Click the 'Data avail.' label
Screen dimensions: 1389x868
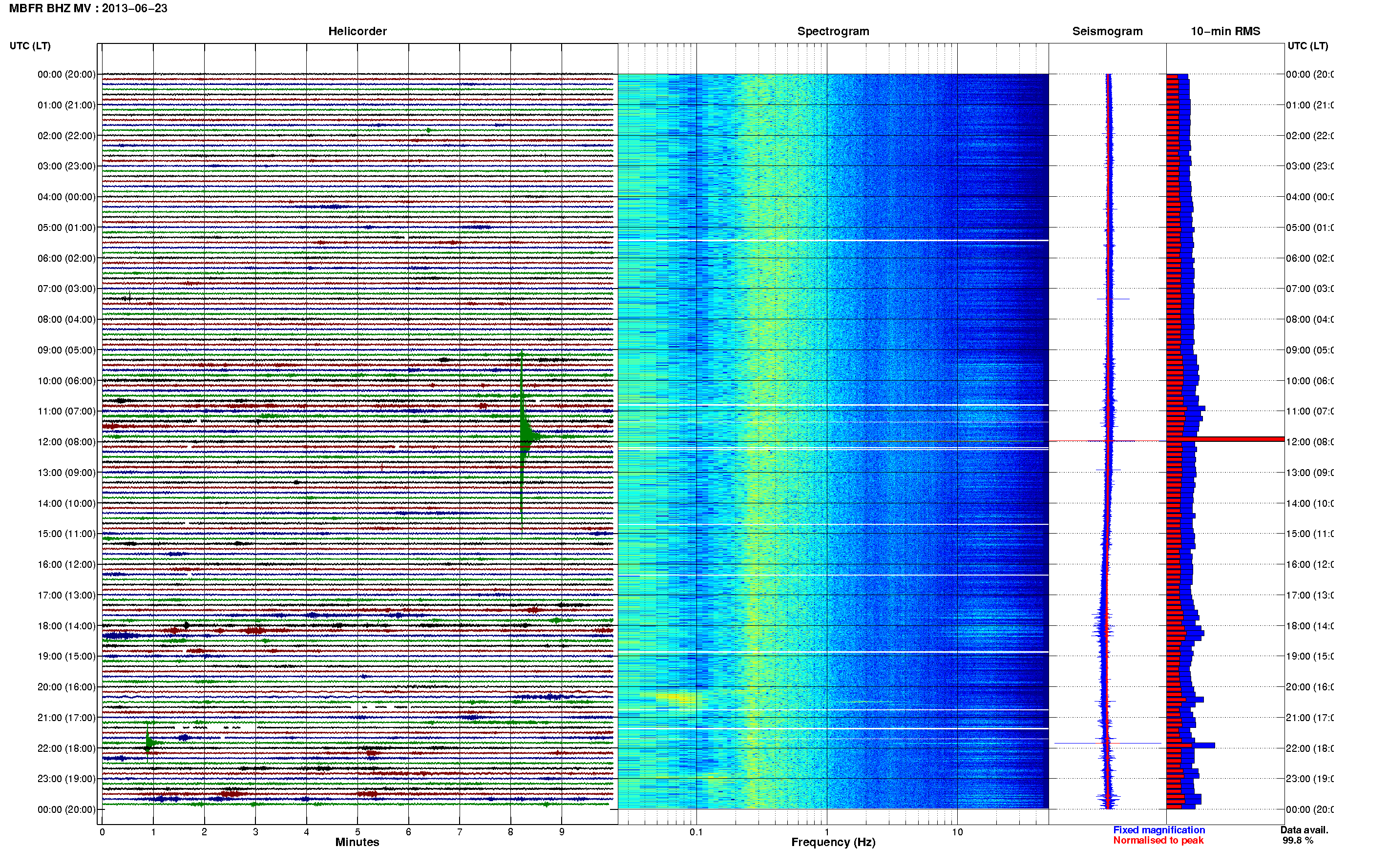[x=1304, y=829]
